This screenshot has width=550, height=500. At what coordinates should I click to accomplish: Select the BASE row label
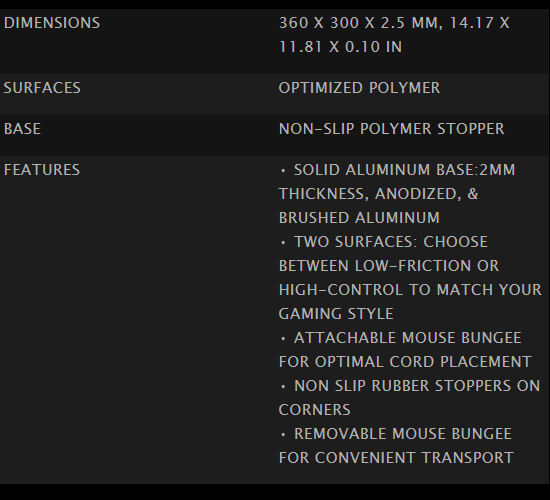tap(22, 129)
